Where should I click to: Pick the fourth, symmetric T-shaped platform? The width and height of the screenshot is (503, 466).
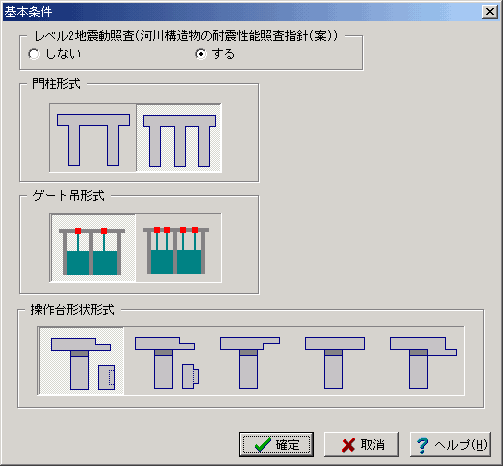tap(336, 361)
